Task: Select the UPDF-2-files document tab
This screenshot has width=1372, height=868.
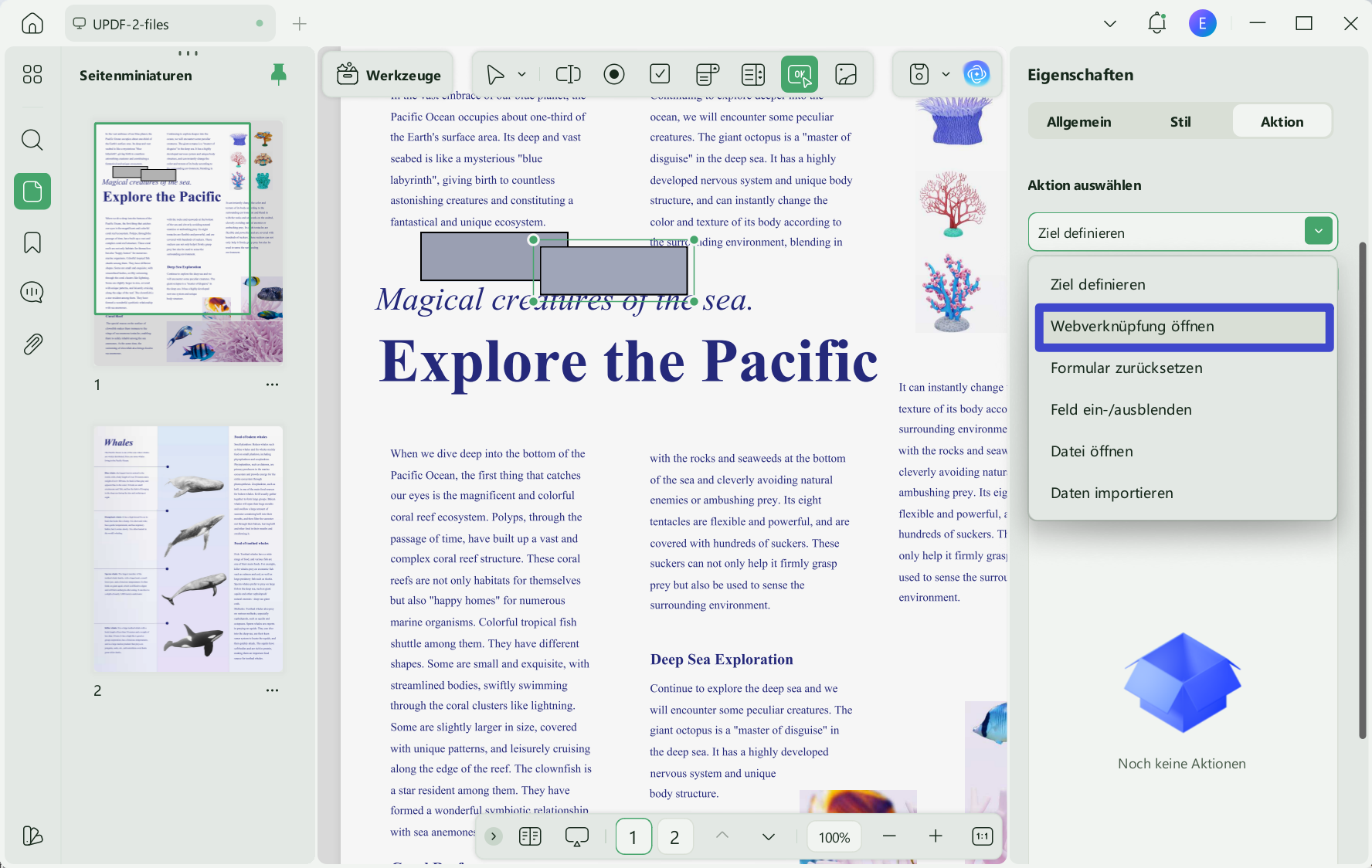Action: click(170, 24)
